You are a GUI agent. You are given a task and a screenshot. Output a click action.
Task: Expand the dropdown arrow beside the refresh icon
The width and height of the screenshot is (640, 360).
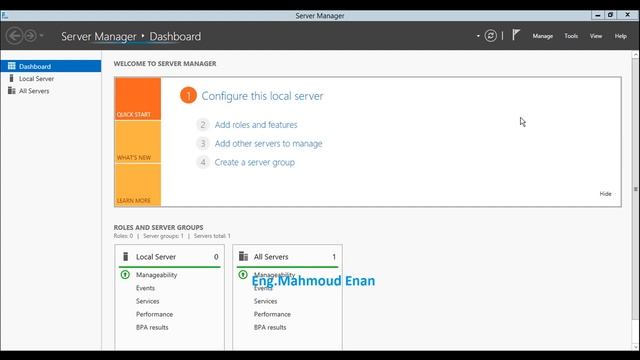pyautogui.click(x=478, y=36)
